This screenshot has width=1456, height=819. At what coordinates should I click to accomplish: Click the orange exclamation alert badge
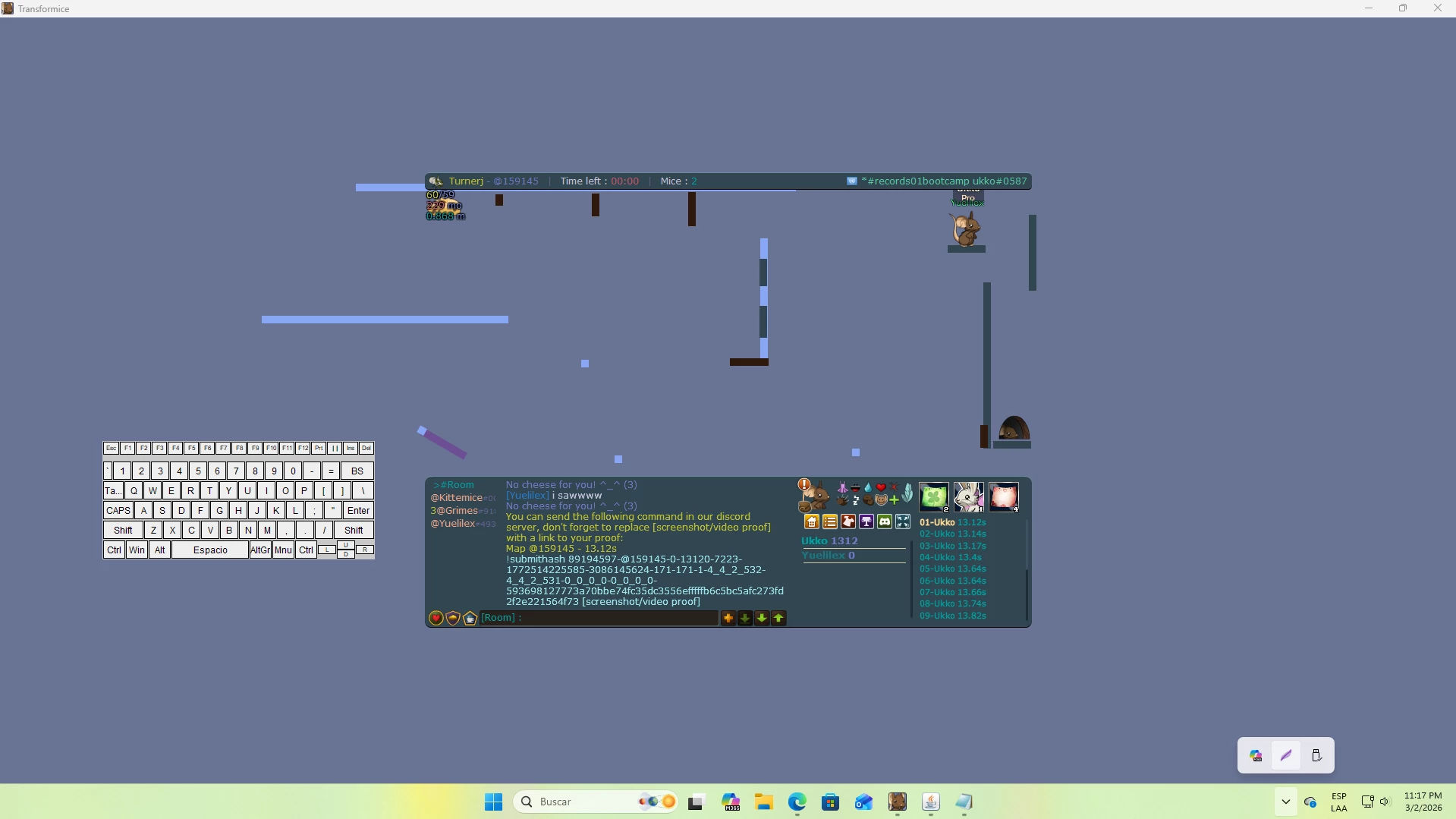coord(804,484)
